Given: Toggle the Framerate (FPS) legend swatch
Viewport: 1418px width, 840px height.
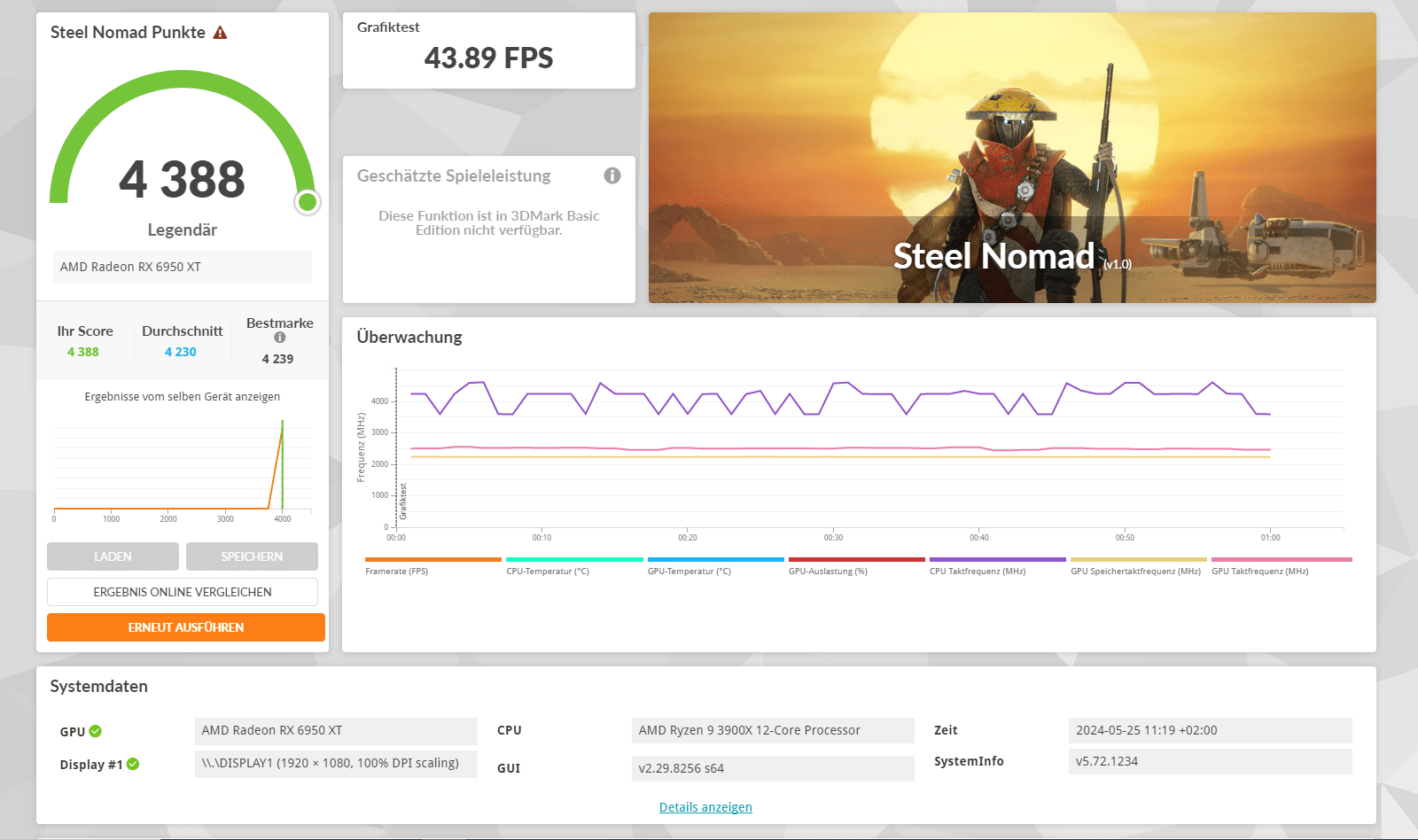Looking at the screenshot, I should coord(433,560).
